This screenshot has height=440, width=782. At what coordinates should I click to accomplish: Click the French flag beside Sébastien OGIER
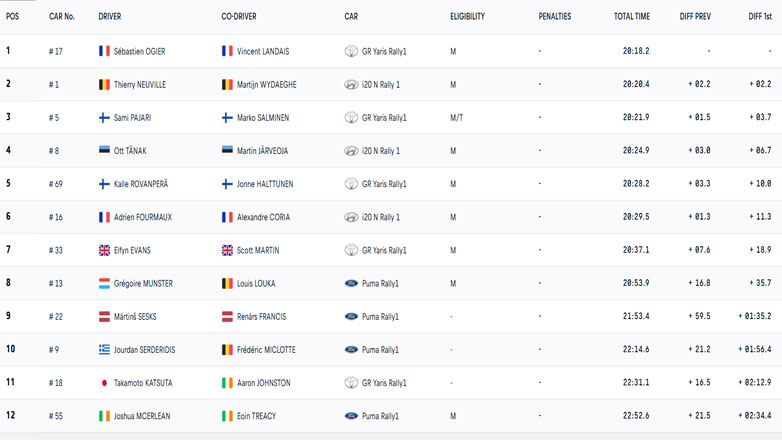click(104, 51)
